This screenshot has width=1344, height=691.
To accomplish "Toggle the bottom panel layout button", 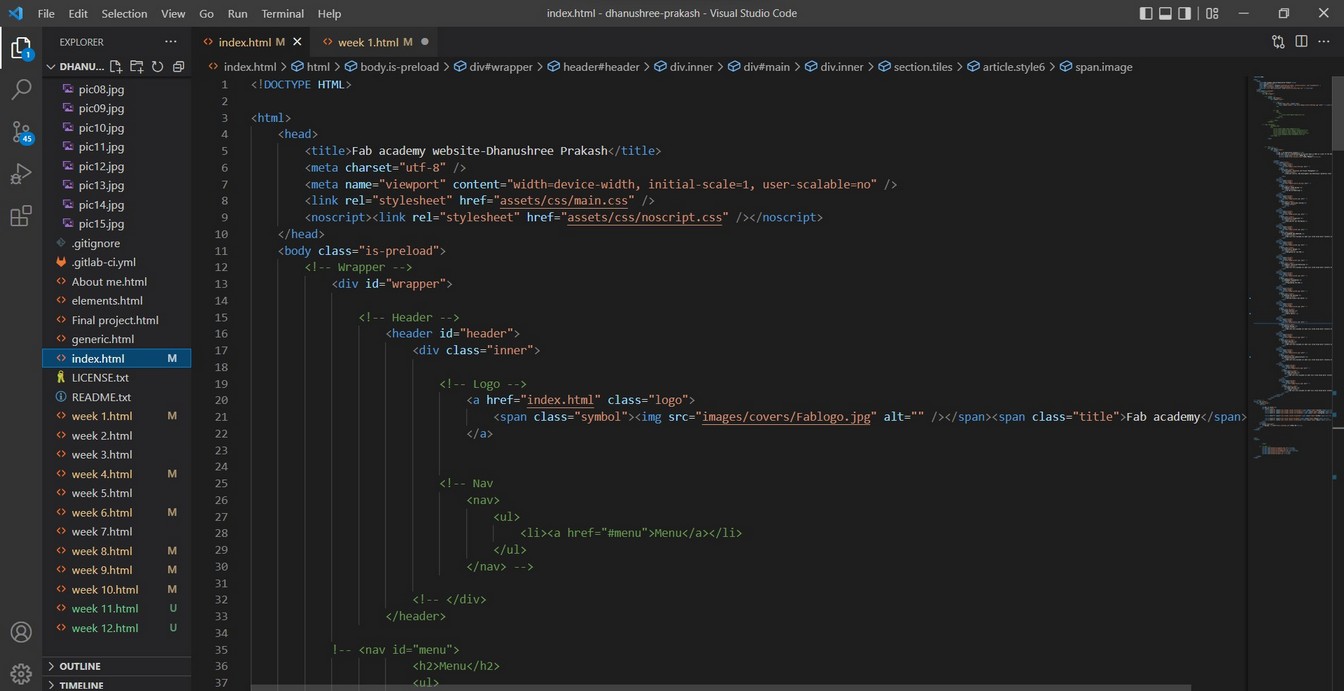I will [1165, 13].
